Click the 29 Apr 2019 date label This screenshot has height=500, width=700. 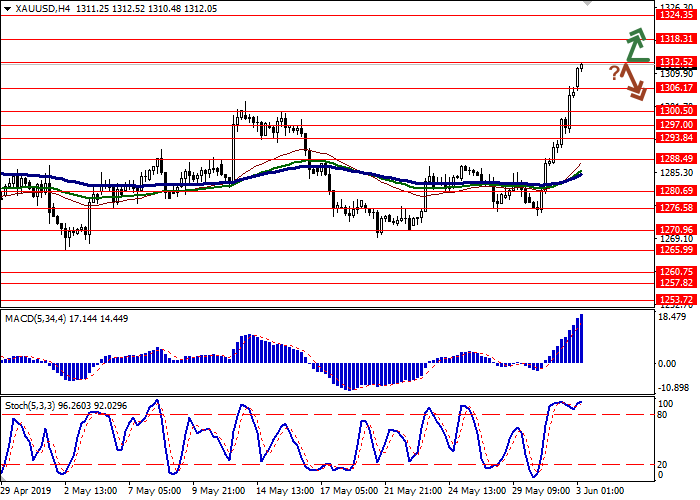(x=27, y=492)
